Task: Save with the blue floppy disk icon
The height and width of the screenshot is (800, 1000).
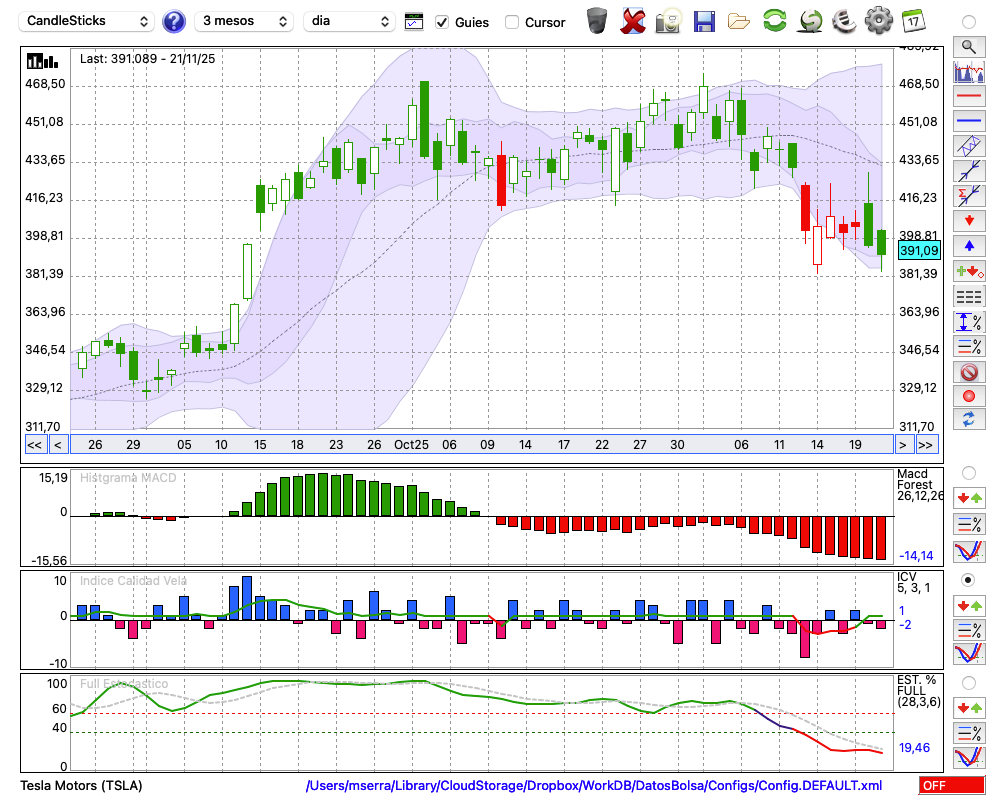Action: click(704, 21)
